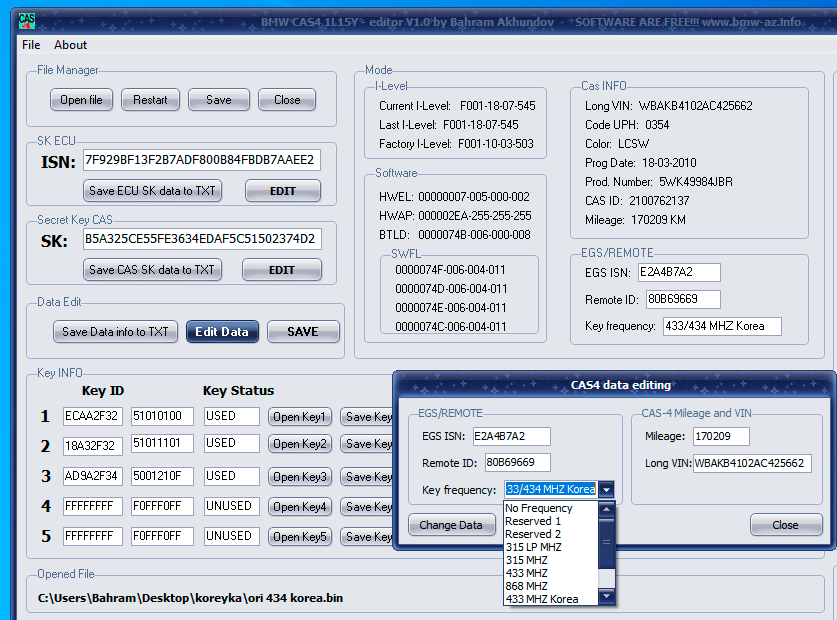837x620 pixels.
Task: Click the Save Data info to TXT button
Action: coord(115,332)
